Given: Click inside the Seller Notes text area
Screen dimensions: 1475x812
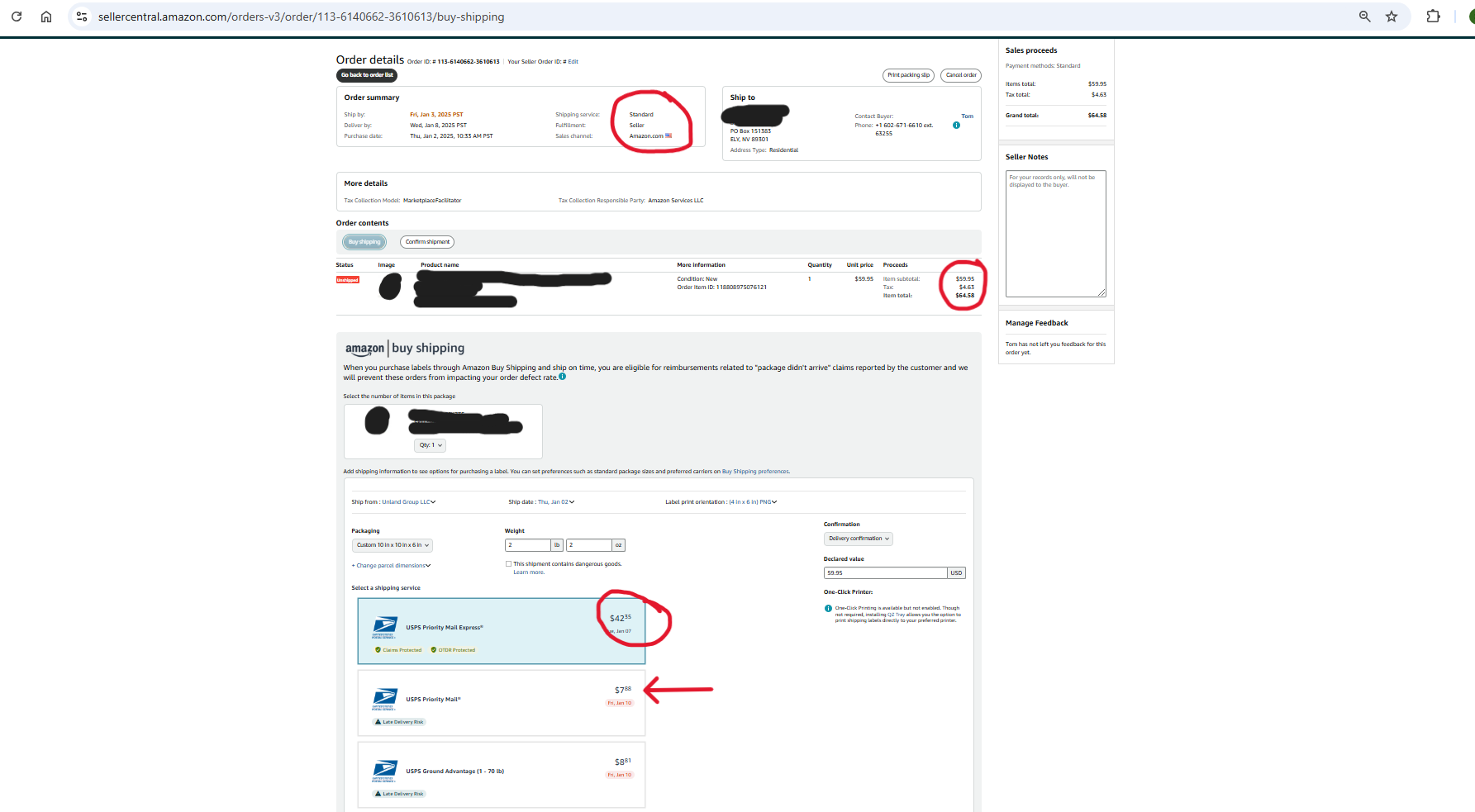Looking at the screenshot, I should (x=1056, y=234).
